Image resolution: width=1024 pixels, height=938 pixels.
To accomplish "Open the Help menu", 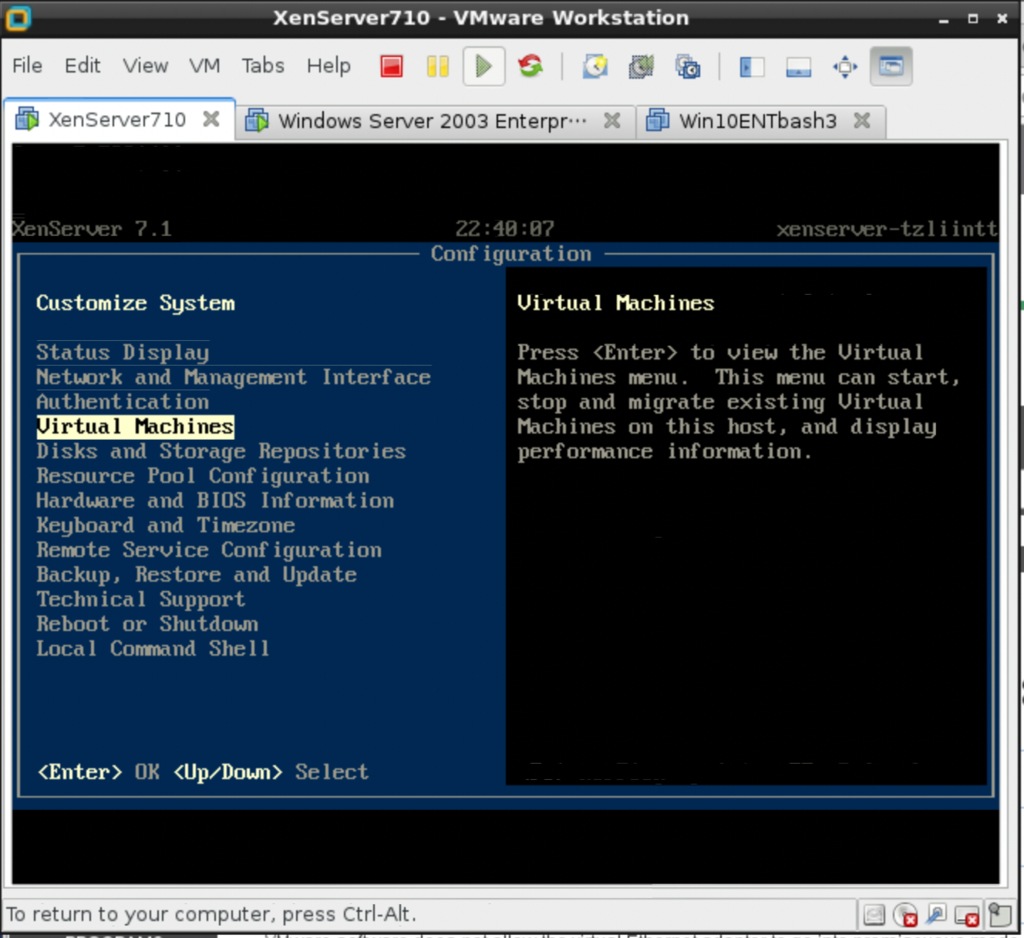I will (x=328, y=66).
